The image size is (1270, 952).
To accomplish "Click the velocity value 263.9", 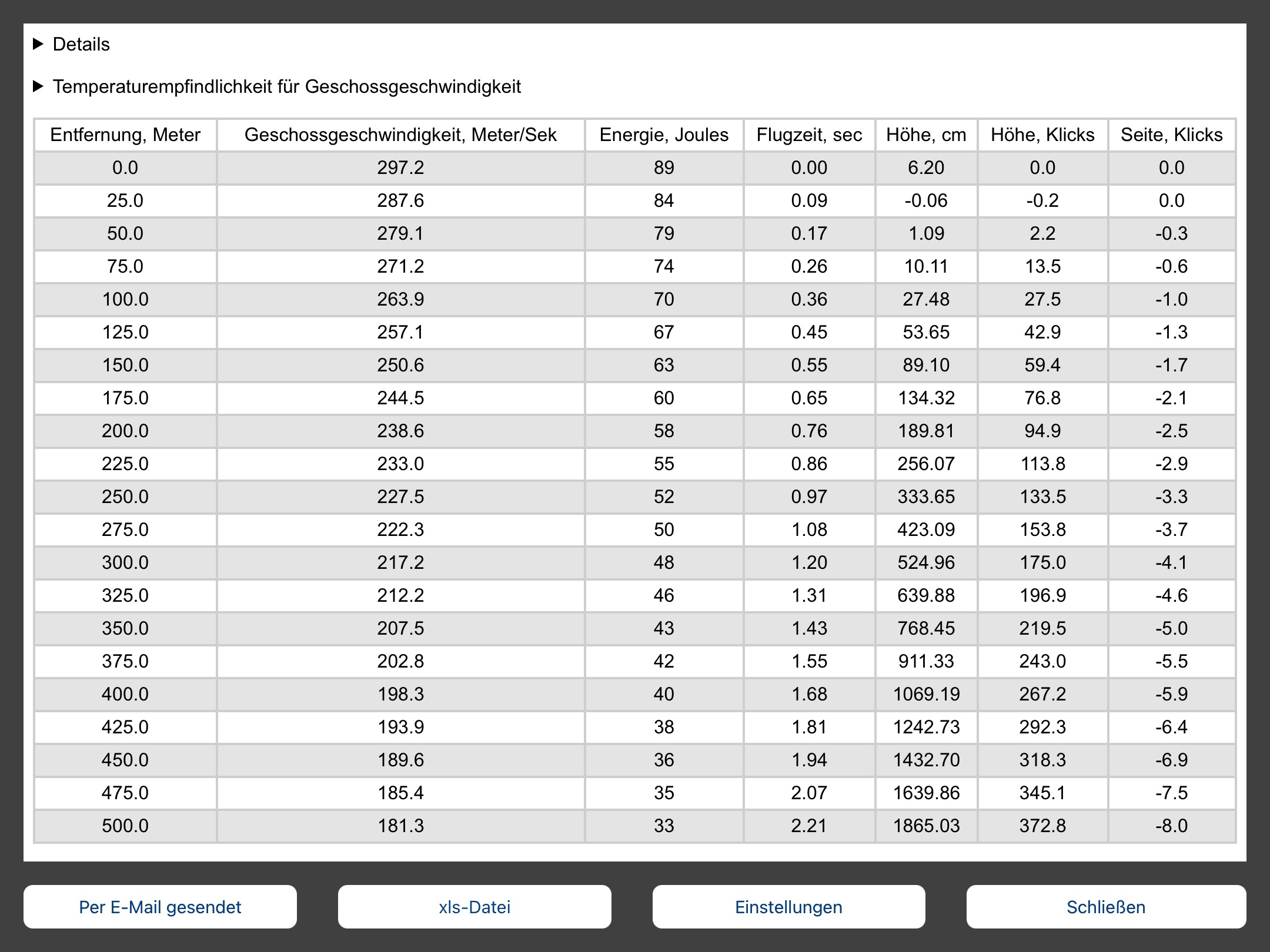I will [400, 299].
